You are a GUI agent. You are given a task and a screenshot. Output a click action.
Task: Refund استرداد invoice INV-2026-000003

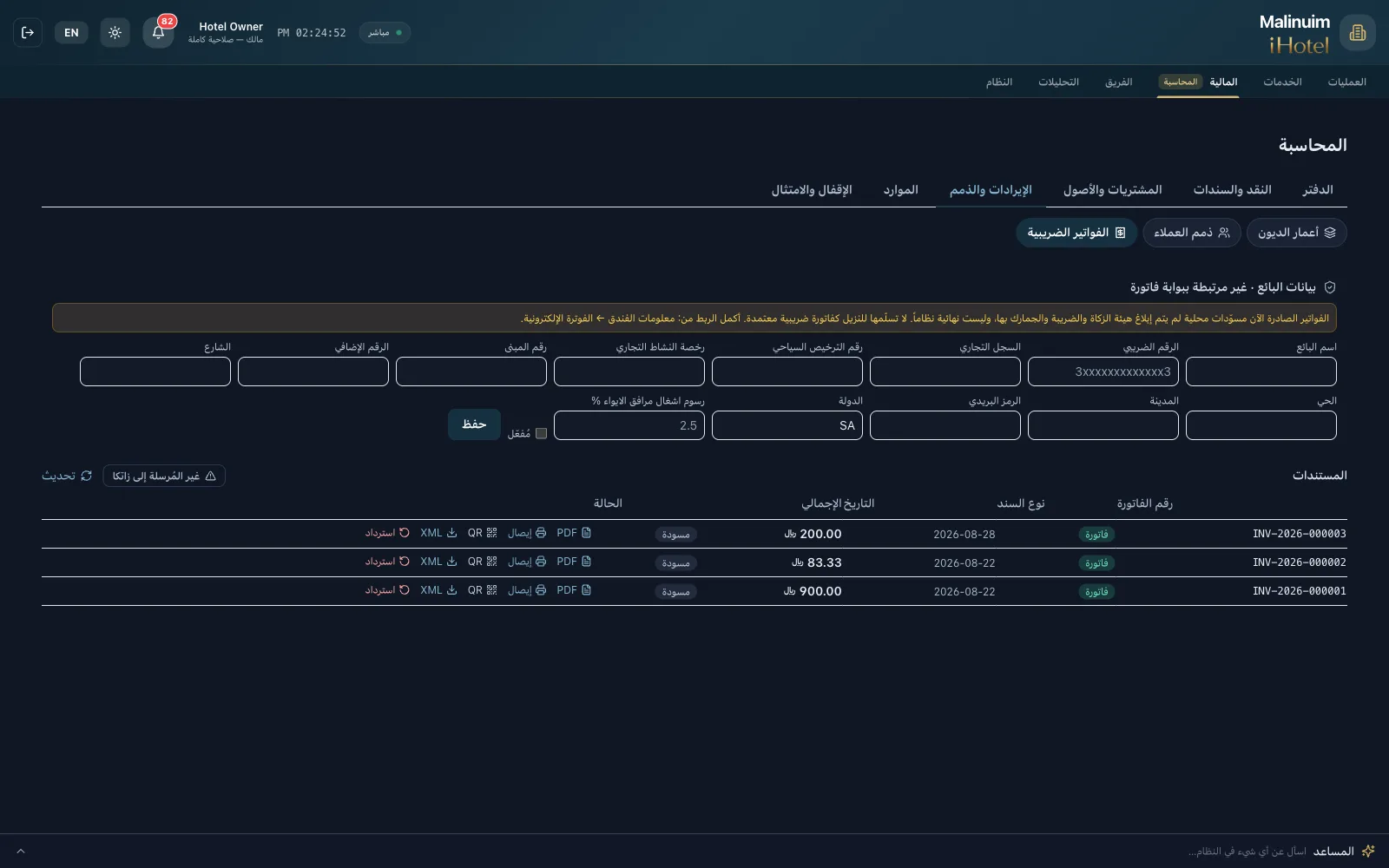pos(387,533)
